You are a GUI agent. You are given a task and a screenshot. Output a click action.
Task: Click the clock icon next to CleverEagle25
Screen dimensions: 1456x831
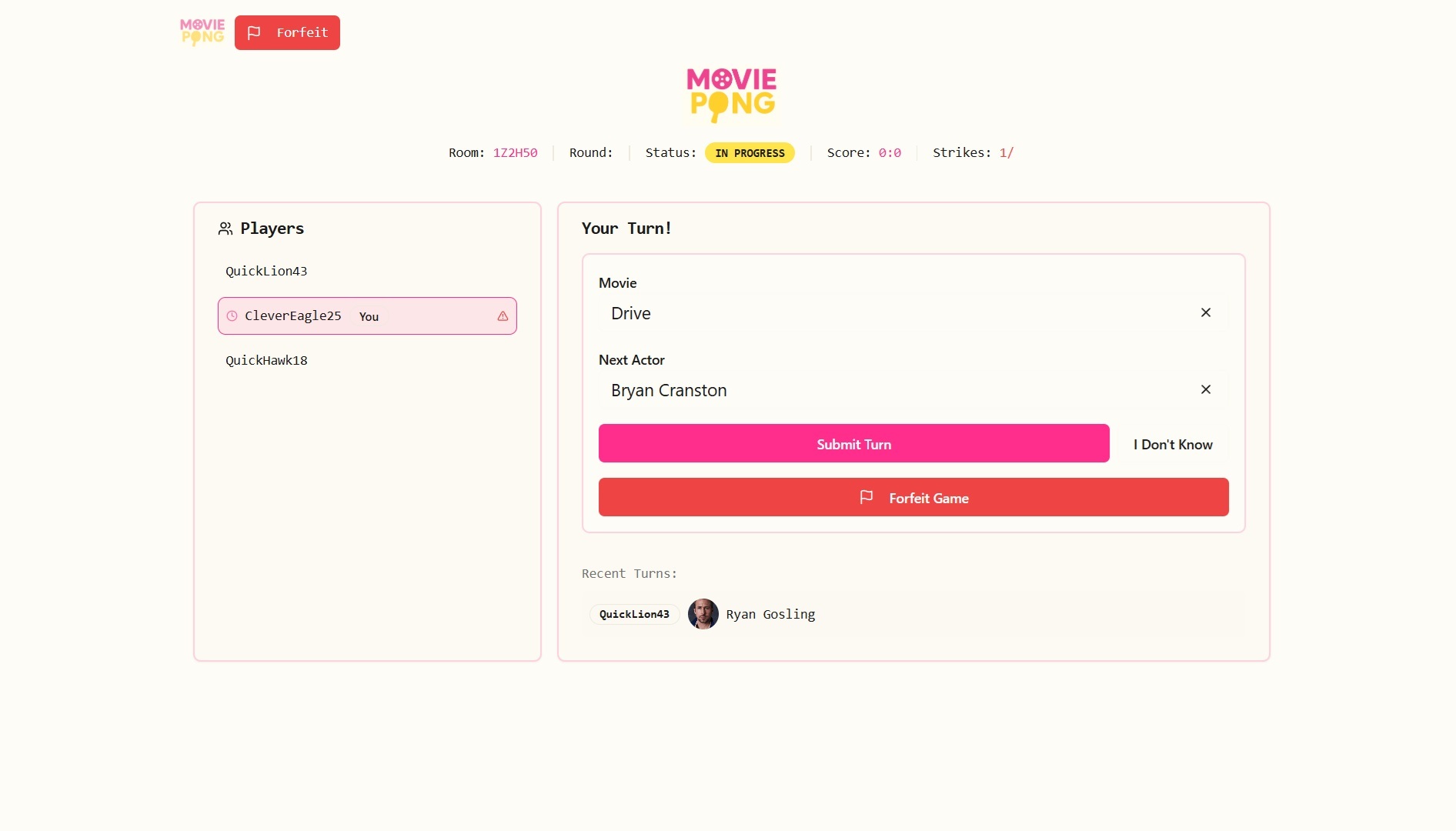232,316
